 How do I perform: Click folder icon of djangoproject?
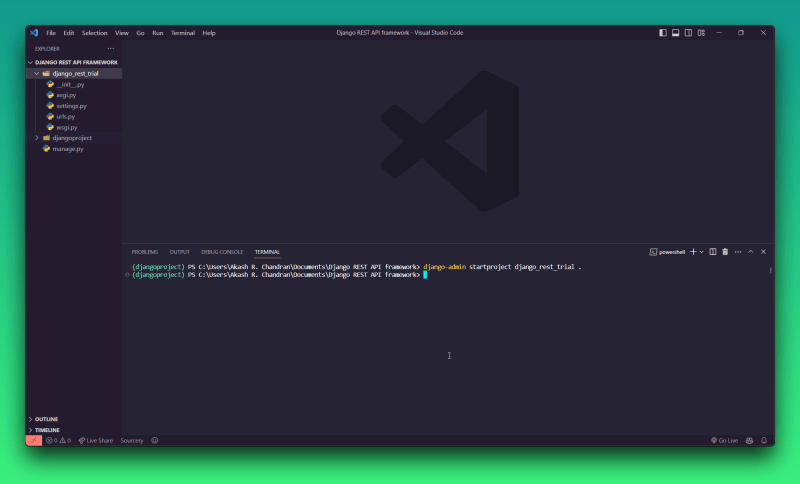(x=46, y=138)
